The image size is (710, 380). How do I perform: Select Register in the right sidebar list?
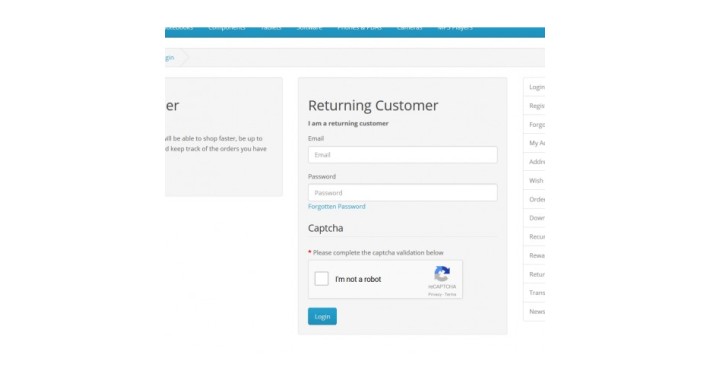[x=534, y=106]
